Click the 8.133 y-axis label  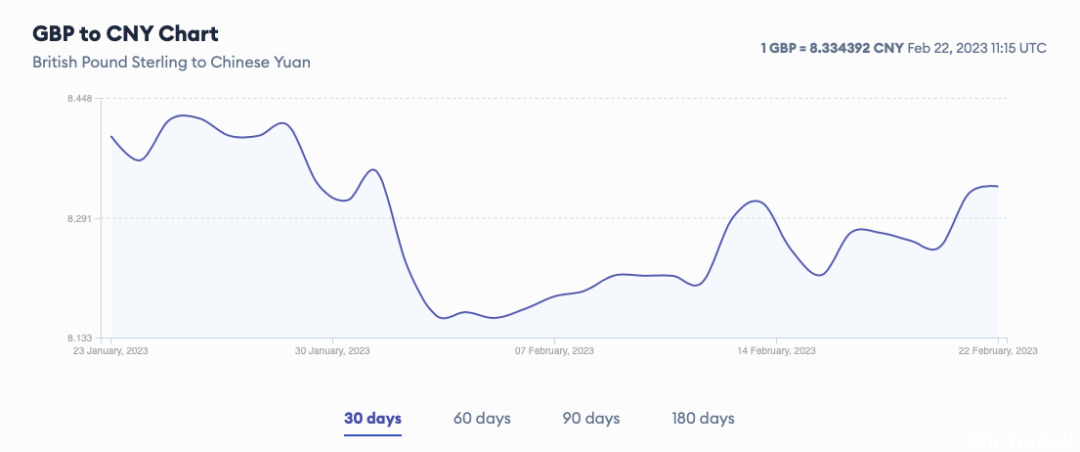[80, 338]
